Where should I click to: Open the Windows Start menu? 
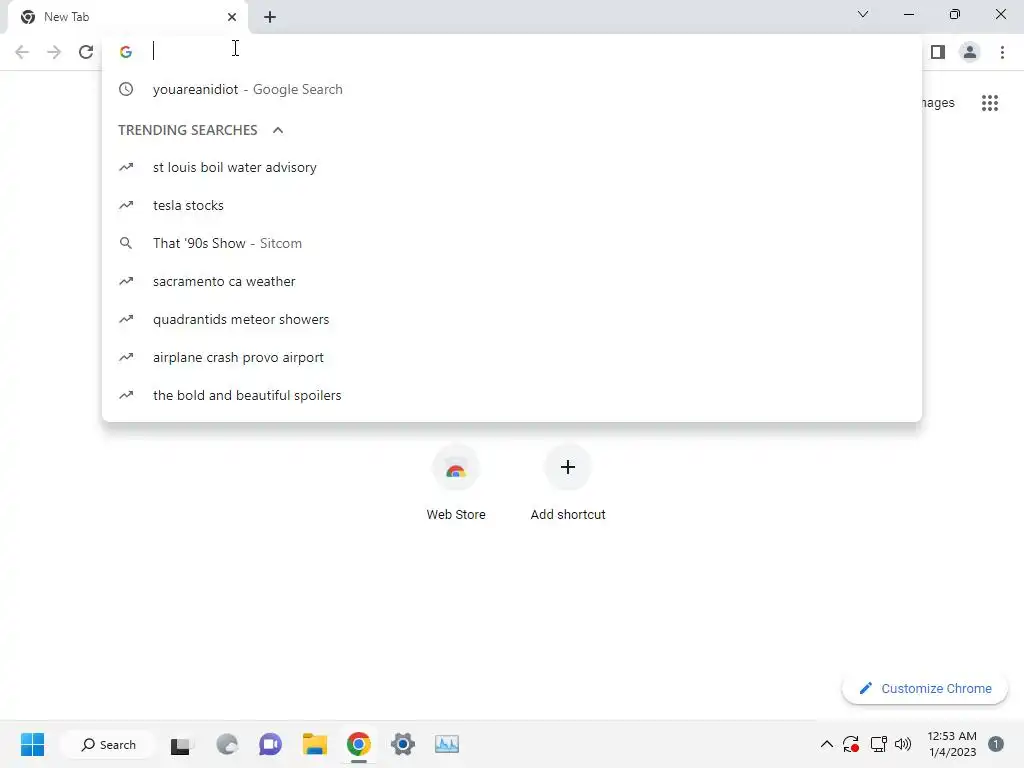[32, 744]
